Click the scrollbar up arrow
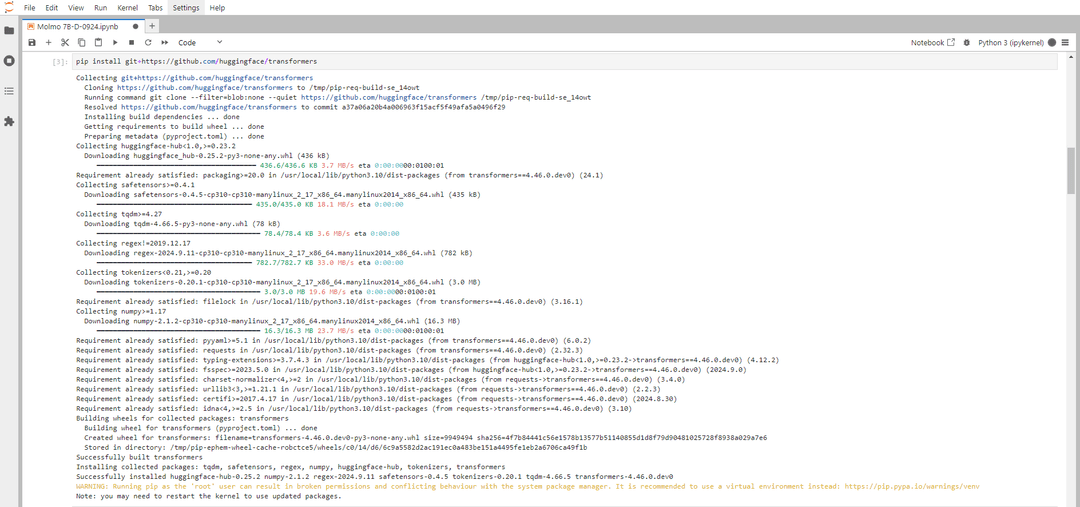 pyautogui.click(x=1072, y=56)
